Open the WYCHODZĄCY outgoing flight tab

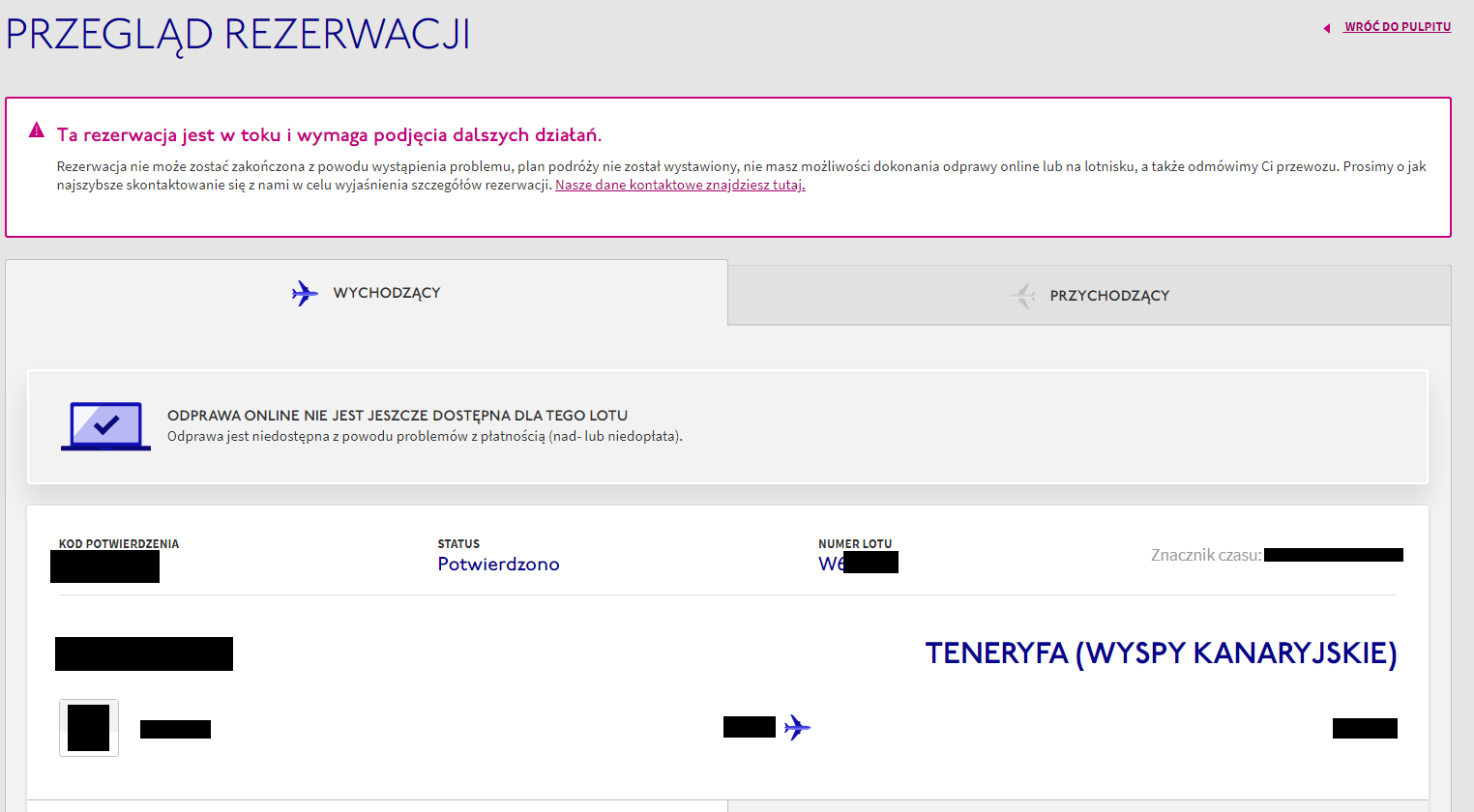tap(367, 293)
